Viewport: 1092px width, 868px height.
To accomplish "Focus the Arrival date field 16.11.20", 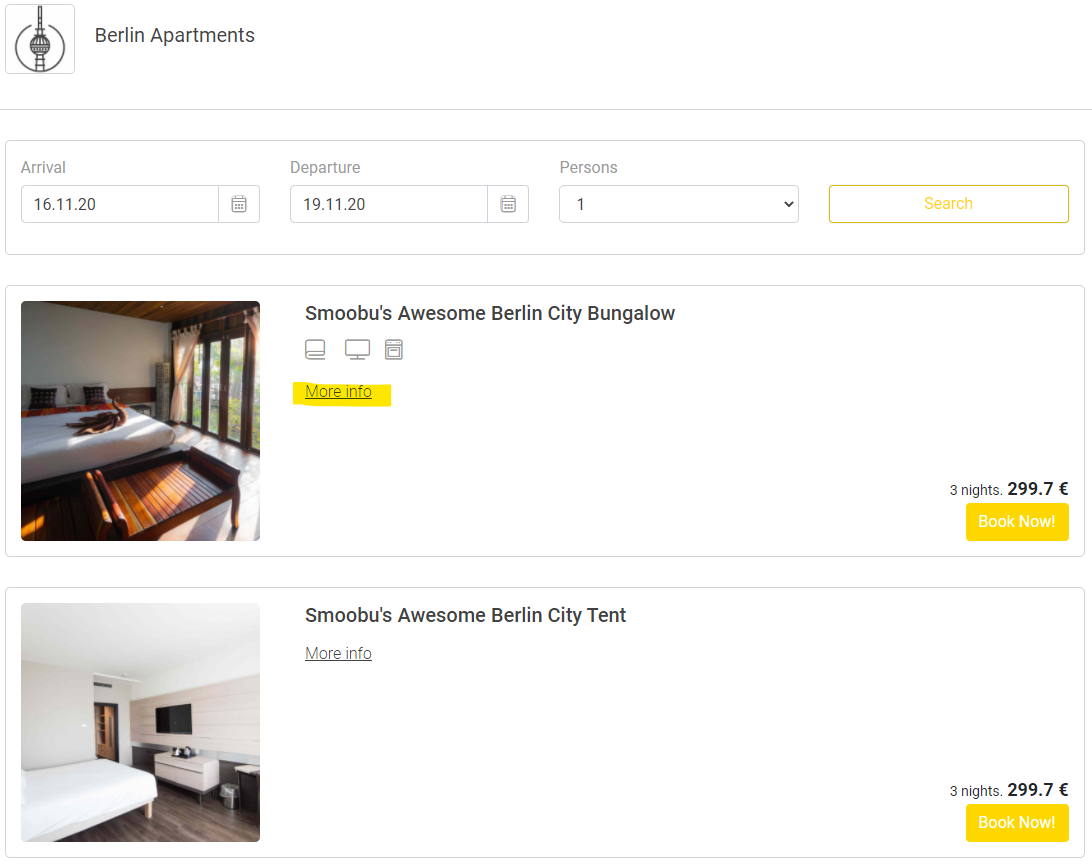I will coord(120,204).
